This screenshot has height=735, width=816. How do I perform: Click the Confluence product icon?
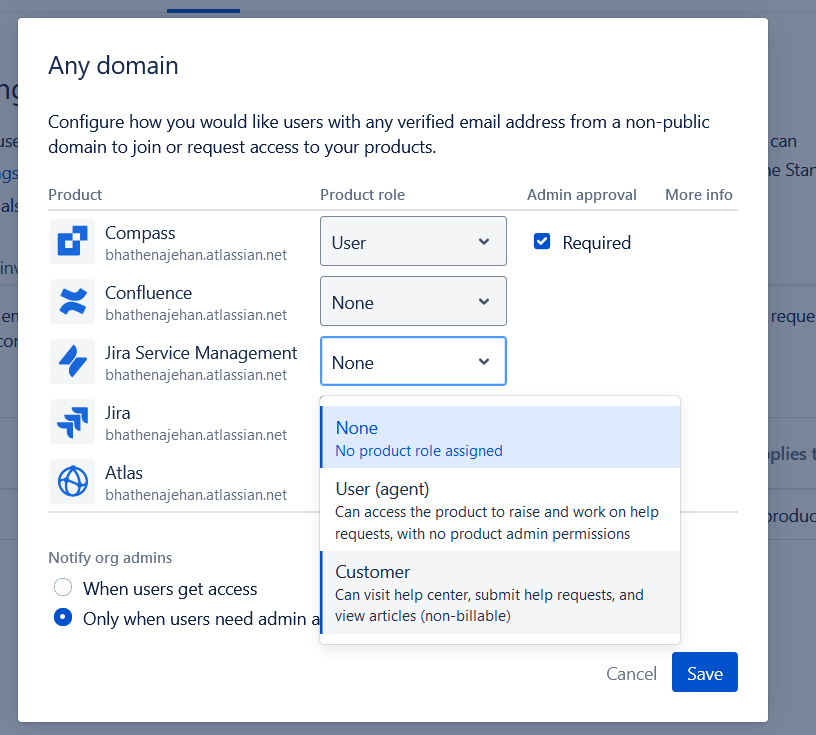click(x=72, y=301)
